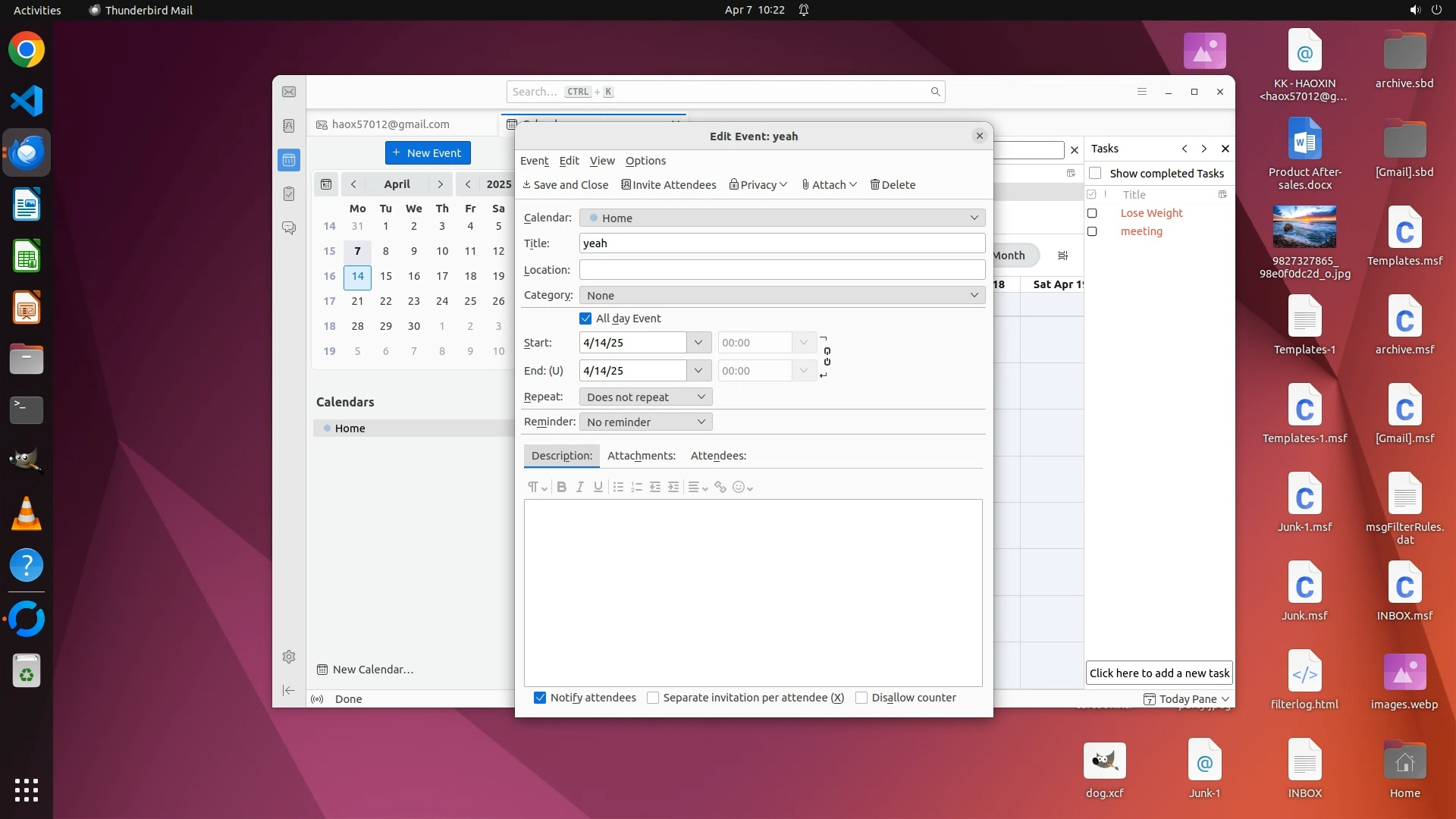
Task: Click the Italic formatting icon
Action: [x=579, y=488]
